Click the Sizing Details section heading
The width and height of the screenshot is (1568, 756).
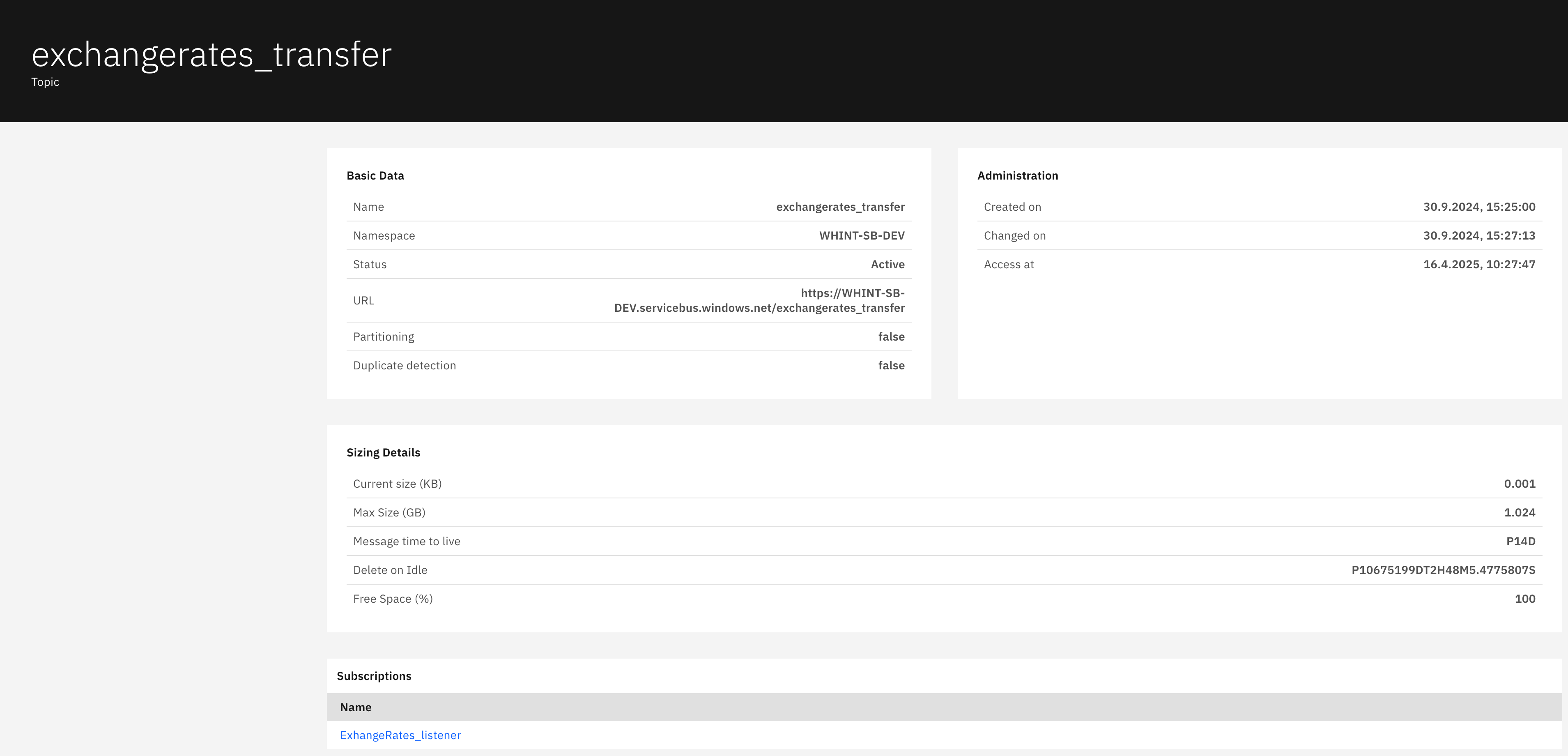pyautogui.click(x=383, y=452)
